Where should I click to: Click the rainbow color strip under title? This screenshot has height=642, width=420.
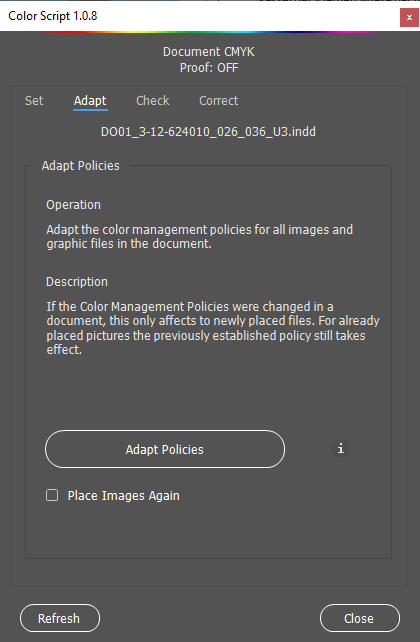coord(210,32)
